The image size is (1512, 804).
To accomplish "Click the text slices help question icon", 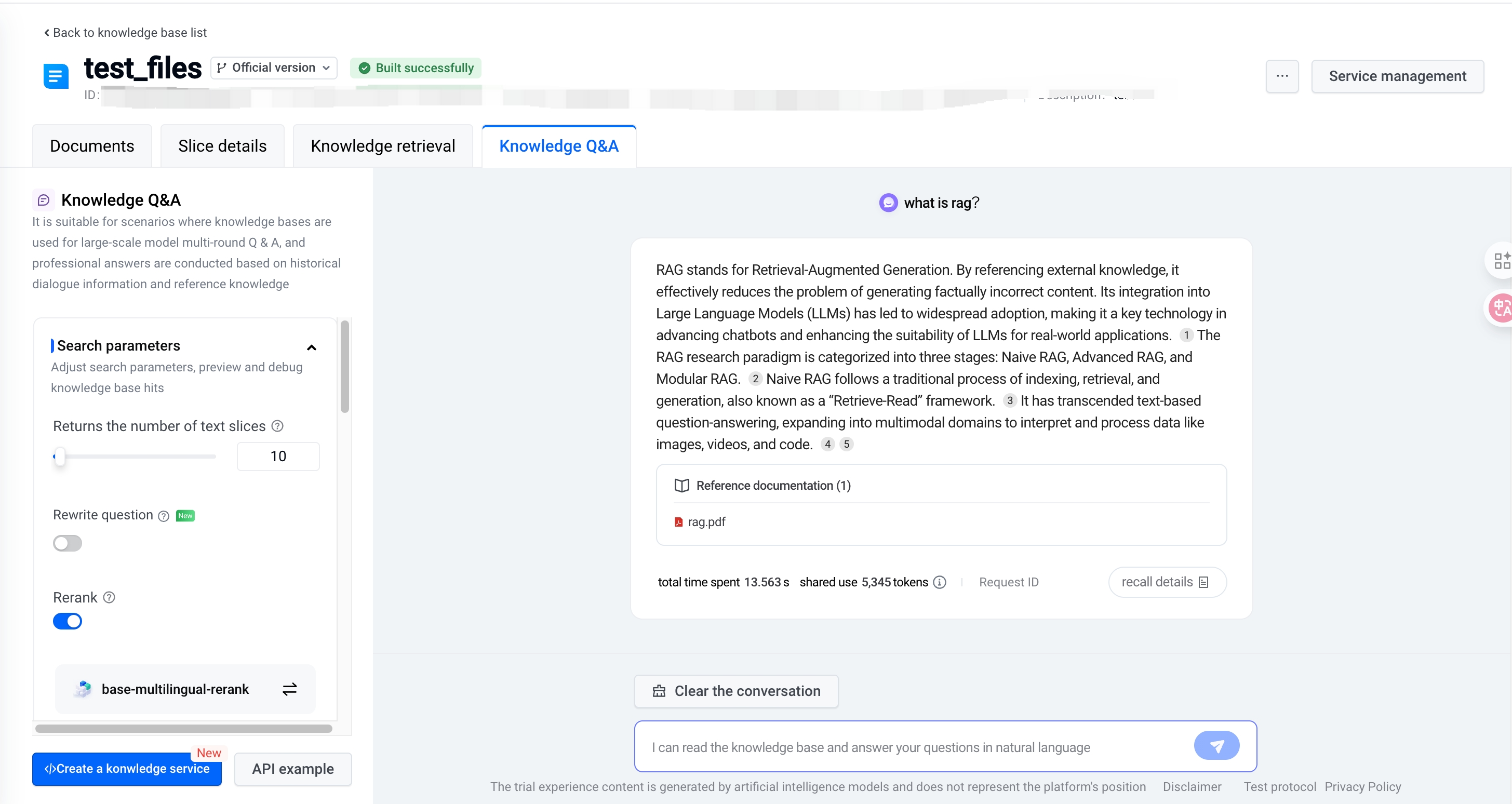I will (x=278, y=426).
